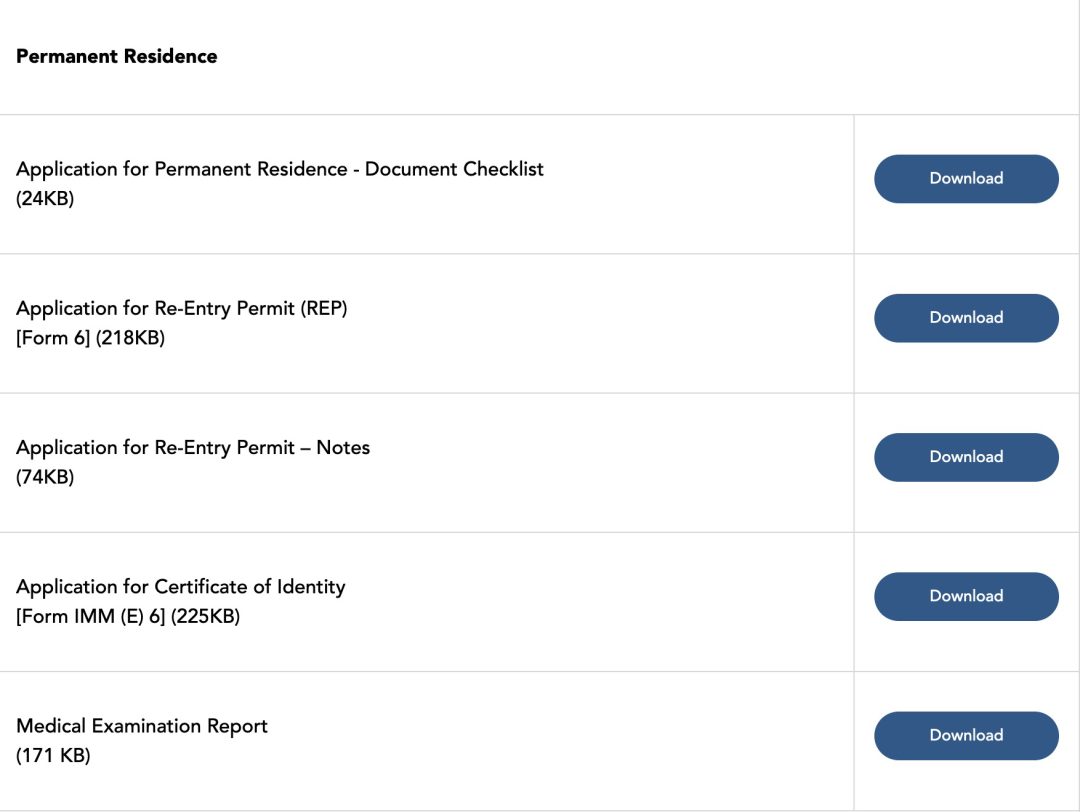Click the (218KB) file size text
The image size is (1080, 812).
(x=131, y=338)
